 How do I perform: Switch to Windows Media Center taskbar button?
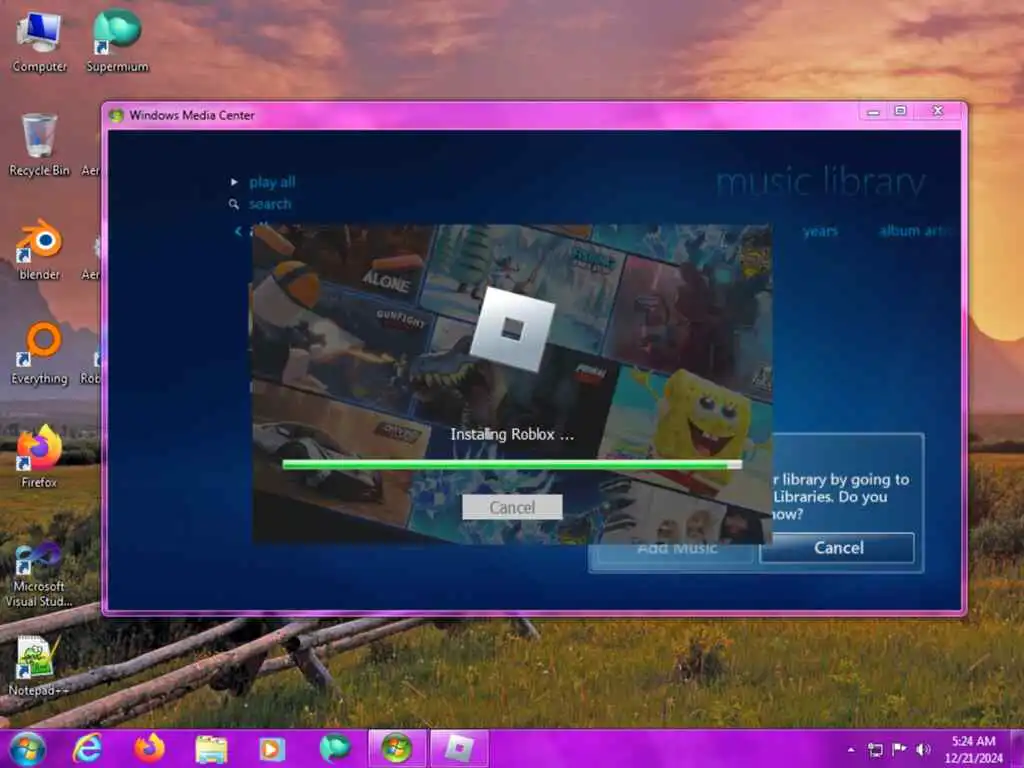click(396, 748)
